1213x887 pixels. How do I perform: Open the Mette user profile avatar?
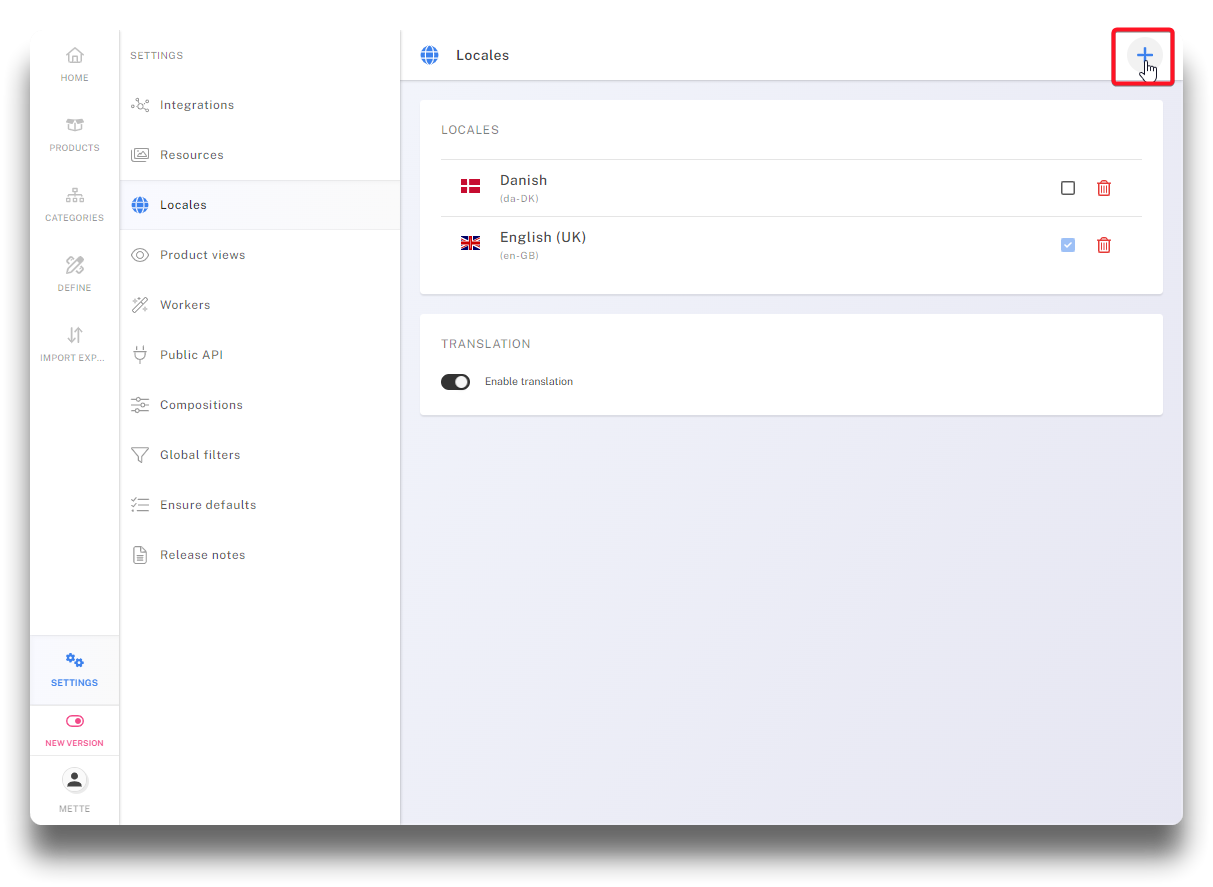coord(75,781)
